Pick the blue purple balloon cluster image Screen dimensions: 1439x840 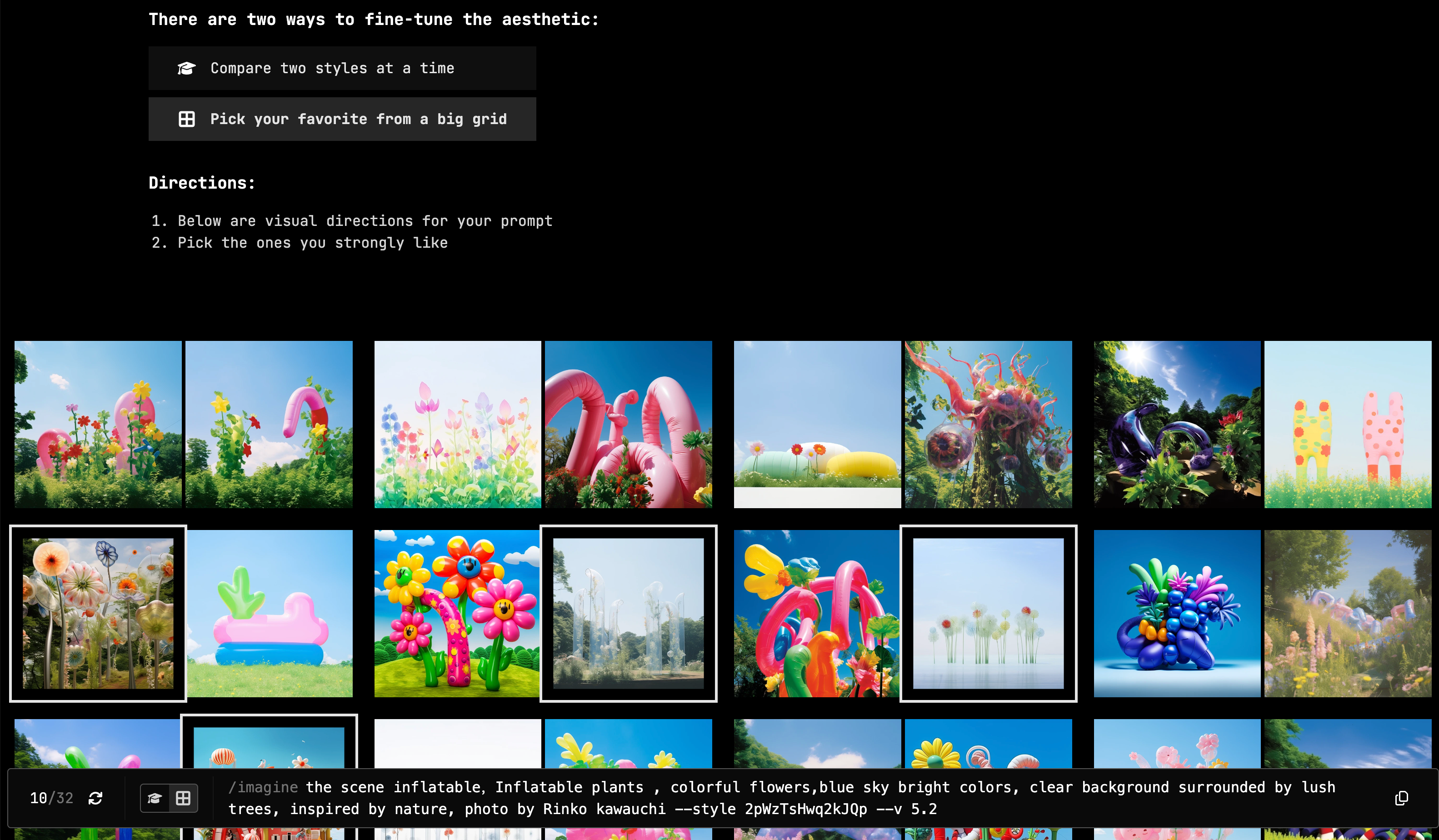coord(1176,613)
